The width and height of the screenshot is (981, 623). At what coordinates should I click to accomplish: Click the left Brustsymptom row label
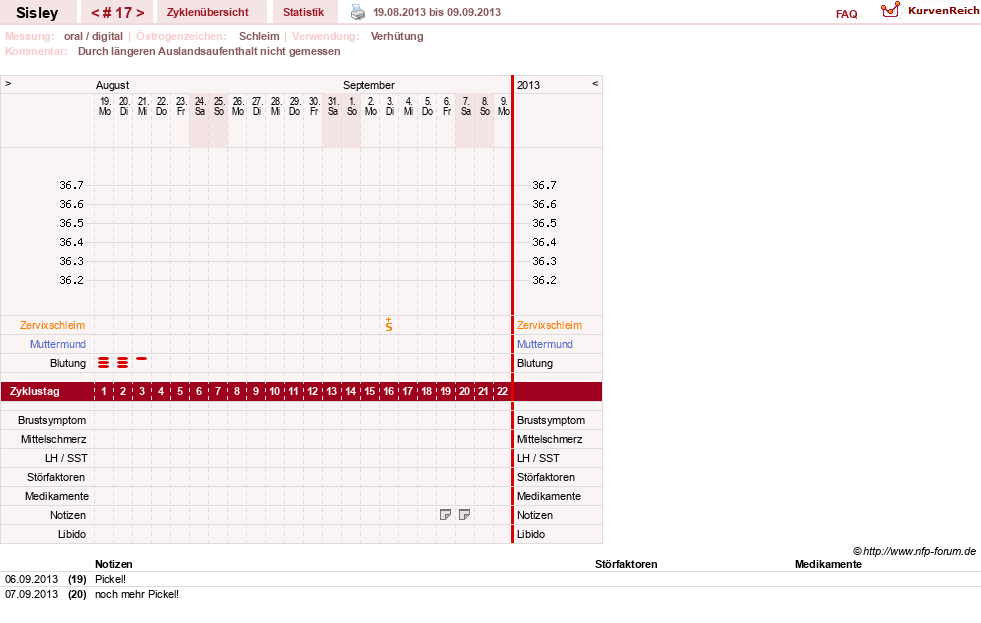click(52, 420)
